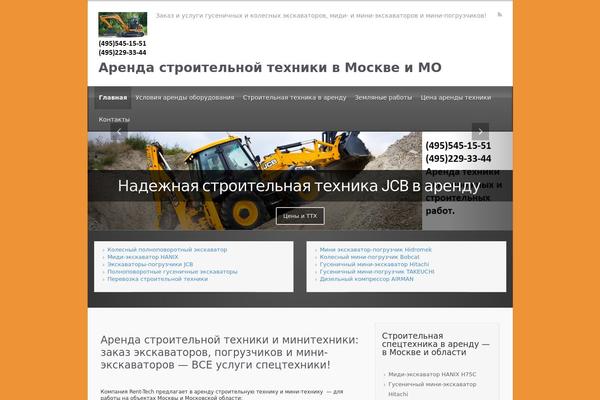The width and height of the screenshot is (600, 400).
Task: Open Экскаваторы-погрузчики JCB link
Action: 150,264
